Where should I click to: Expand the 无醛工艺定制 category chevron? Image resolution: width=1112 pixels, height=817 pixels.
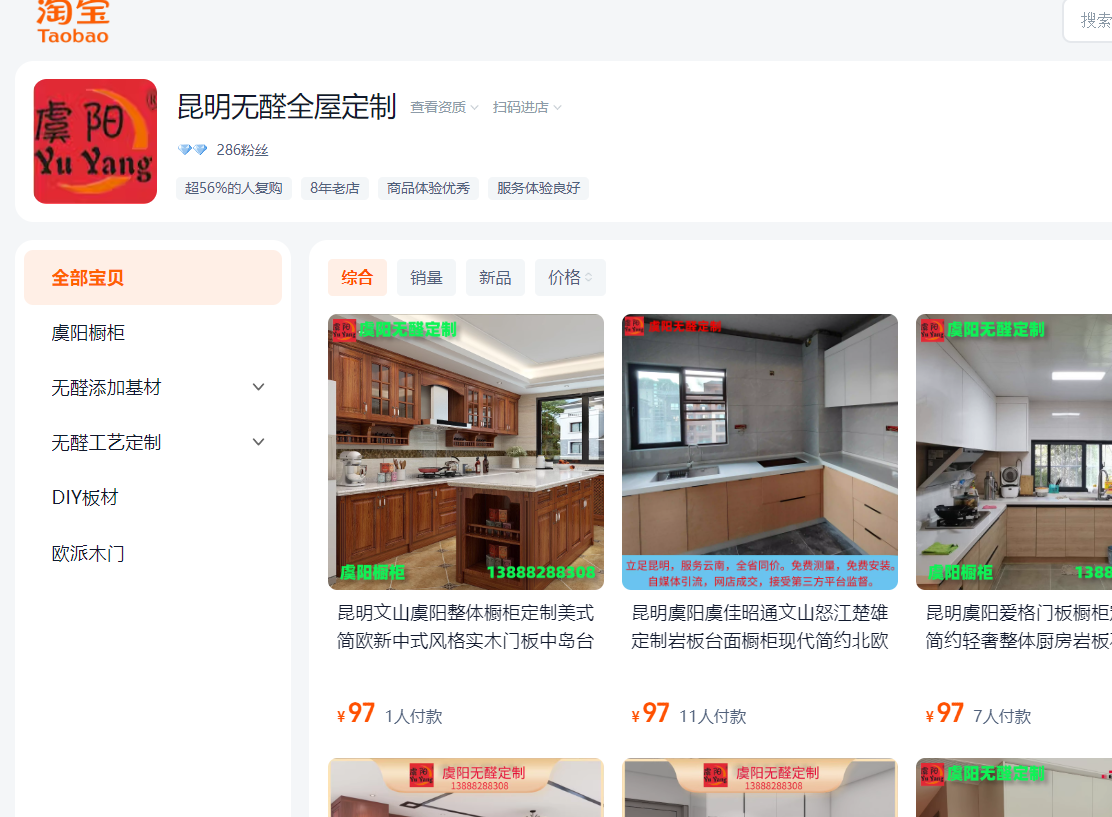(x=258, y=442)
